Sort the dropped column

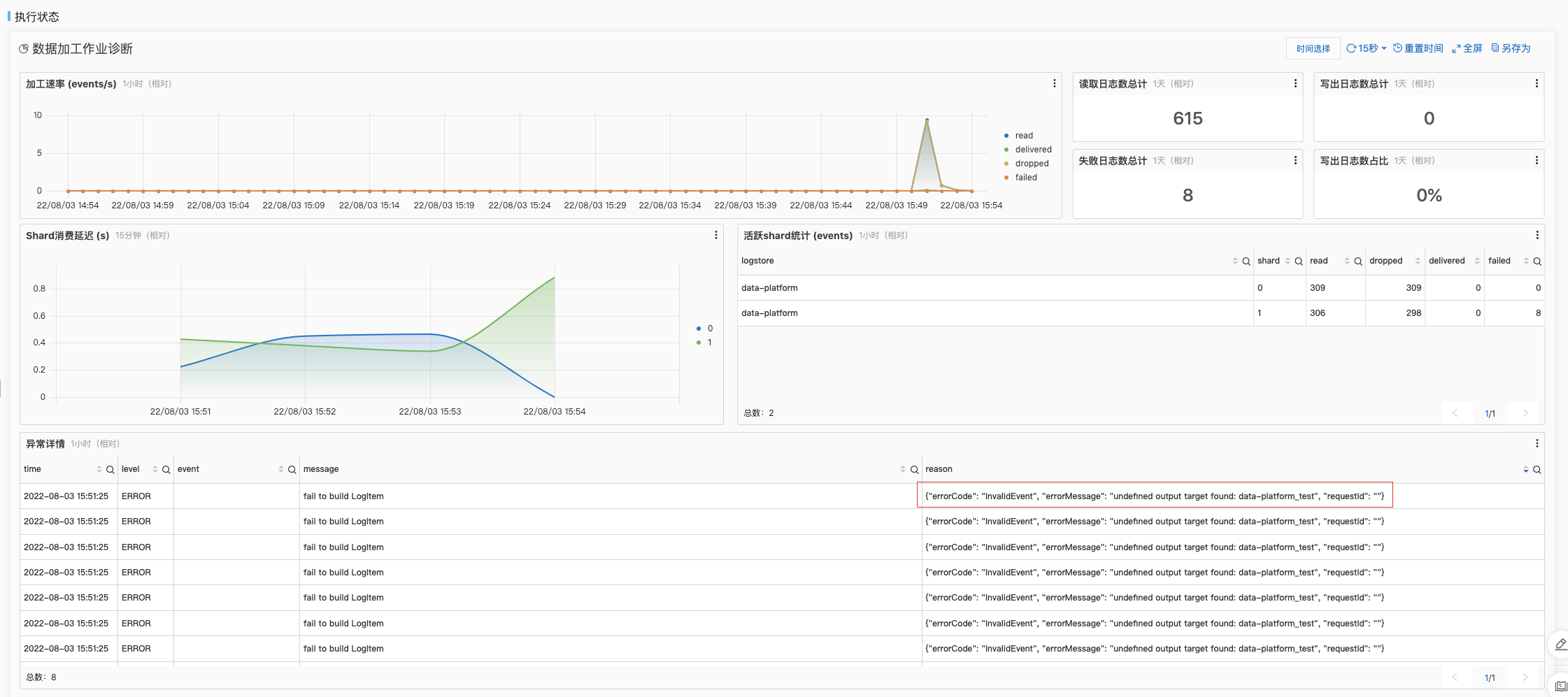(x=1418, y=261)
